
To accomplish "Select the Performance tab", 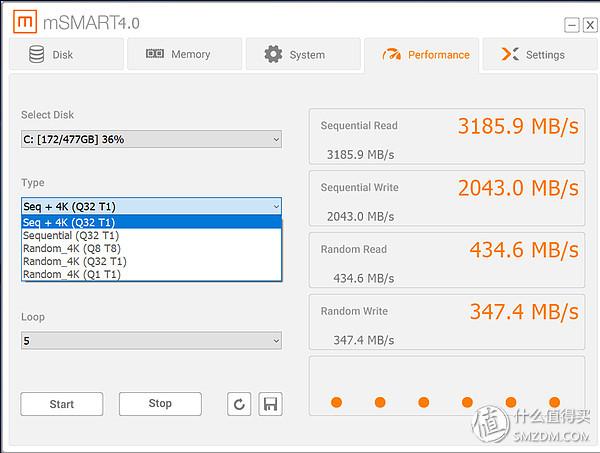I will tap(421, 55).
